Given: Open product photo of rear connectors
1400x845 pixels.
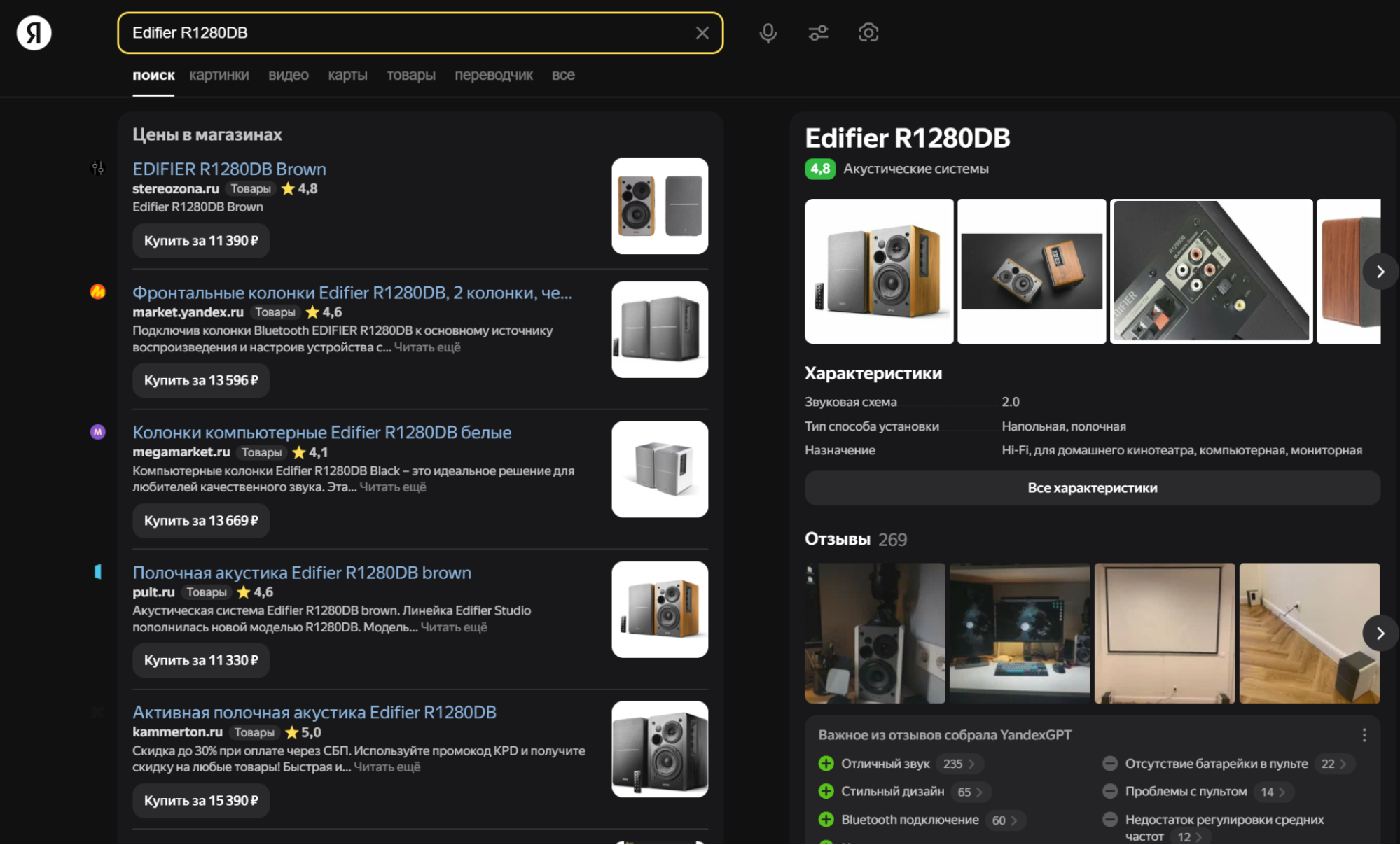Looking at the screenshot, I should tap(1211, 271).
